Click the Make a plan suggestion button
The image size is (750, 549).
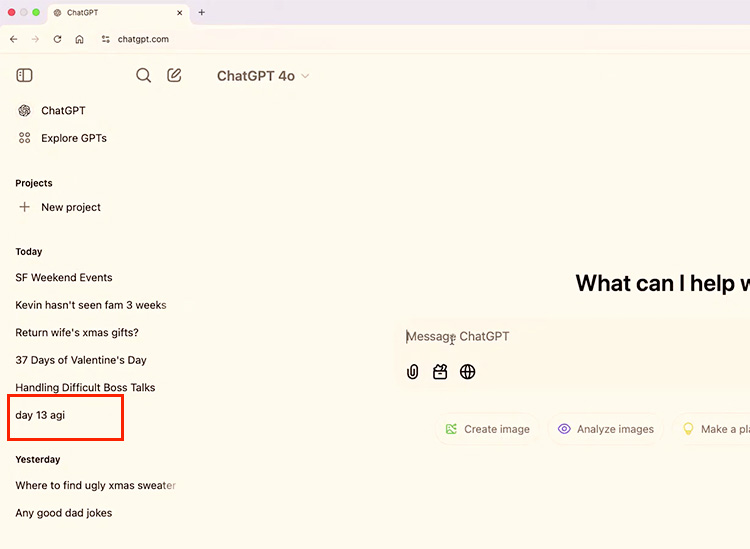pos(712,429)
